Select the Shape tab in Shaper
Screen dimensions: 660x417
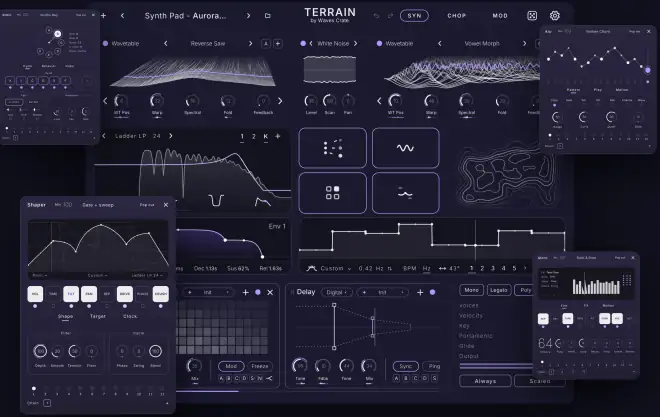click(x=65, y=316)
